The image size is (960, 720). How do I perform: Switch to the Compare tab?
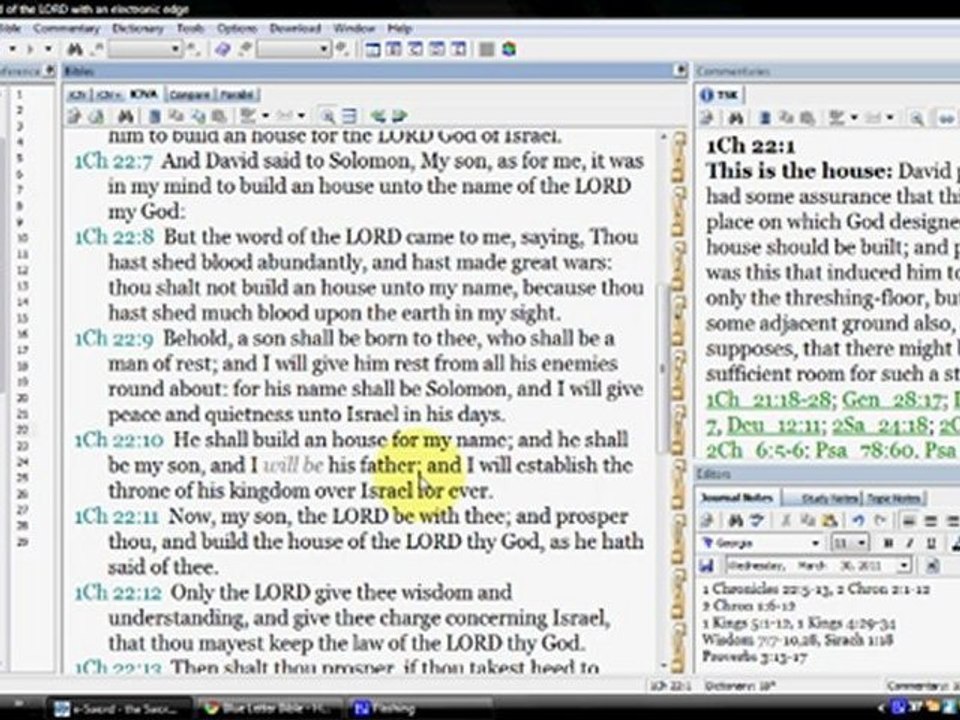pos(189,94)
